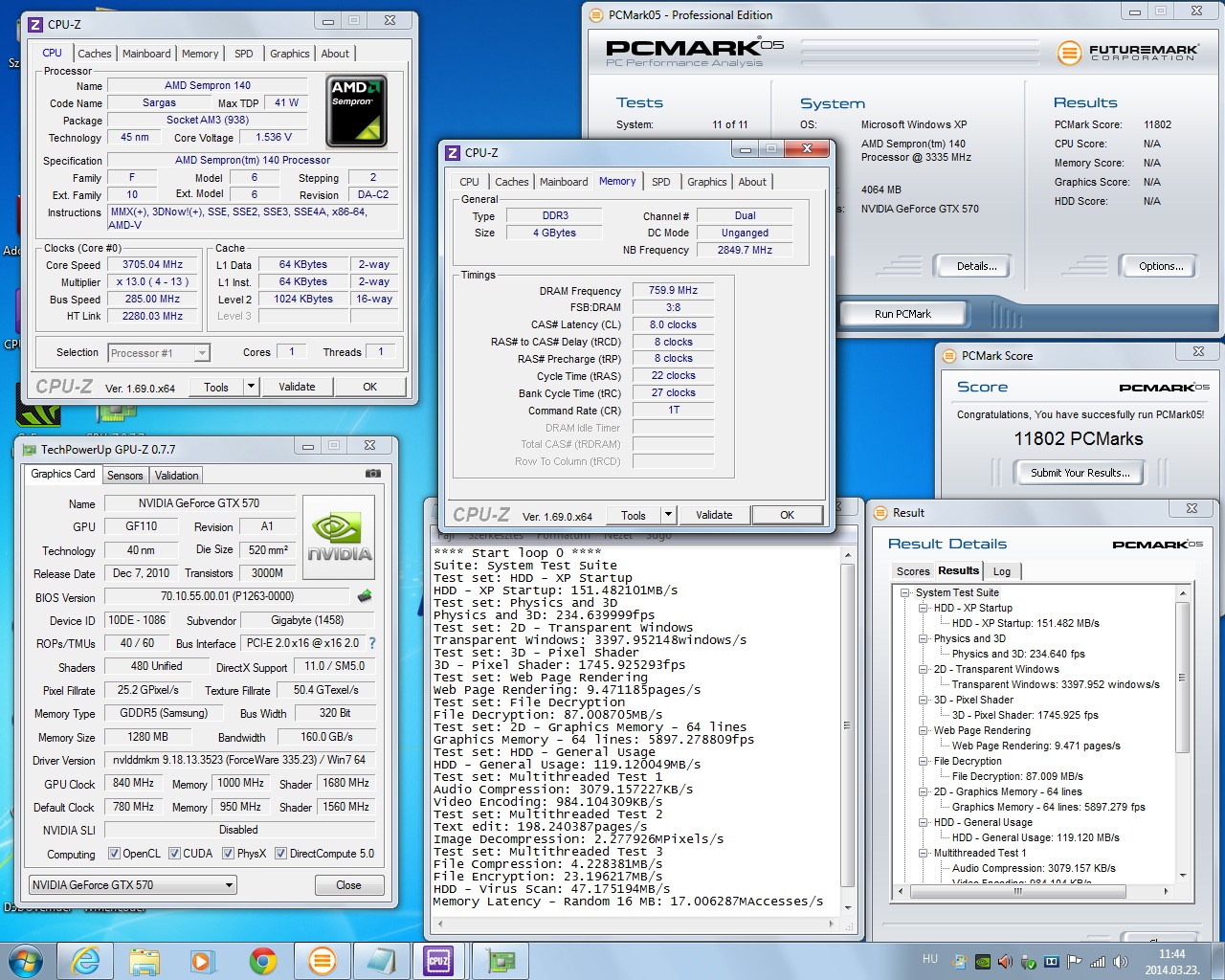Image resolution: width=1225 pixels, height=980 pixels.
Task: Click the DRAM Frequency 759.9 MHz field
Action: click(x=673, y=290)
